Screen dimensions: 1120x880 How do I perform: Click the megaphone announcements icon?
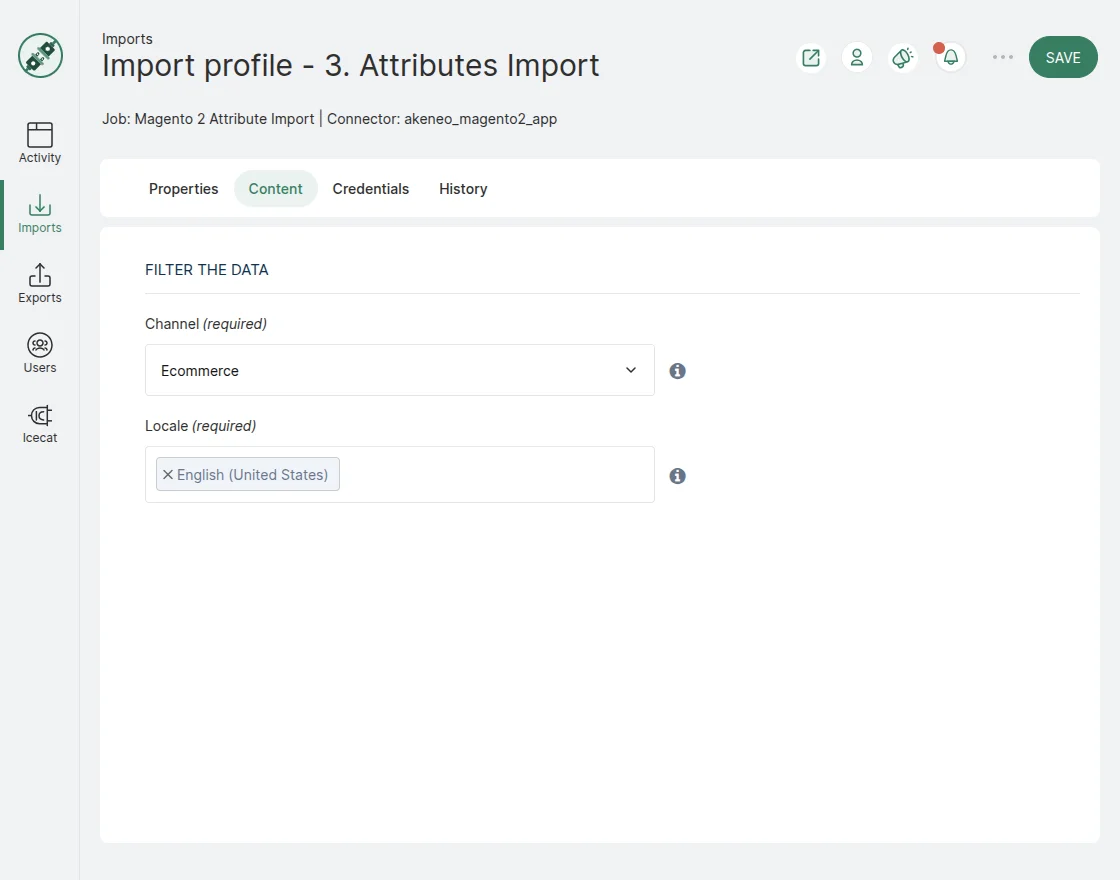tap(903, 58)
